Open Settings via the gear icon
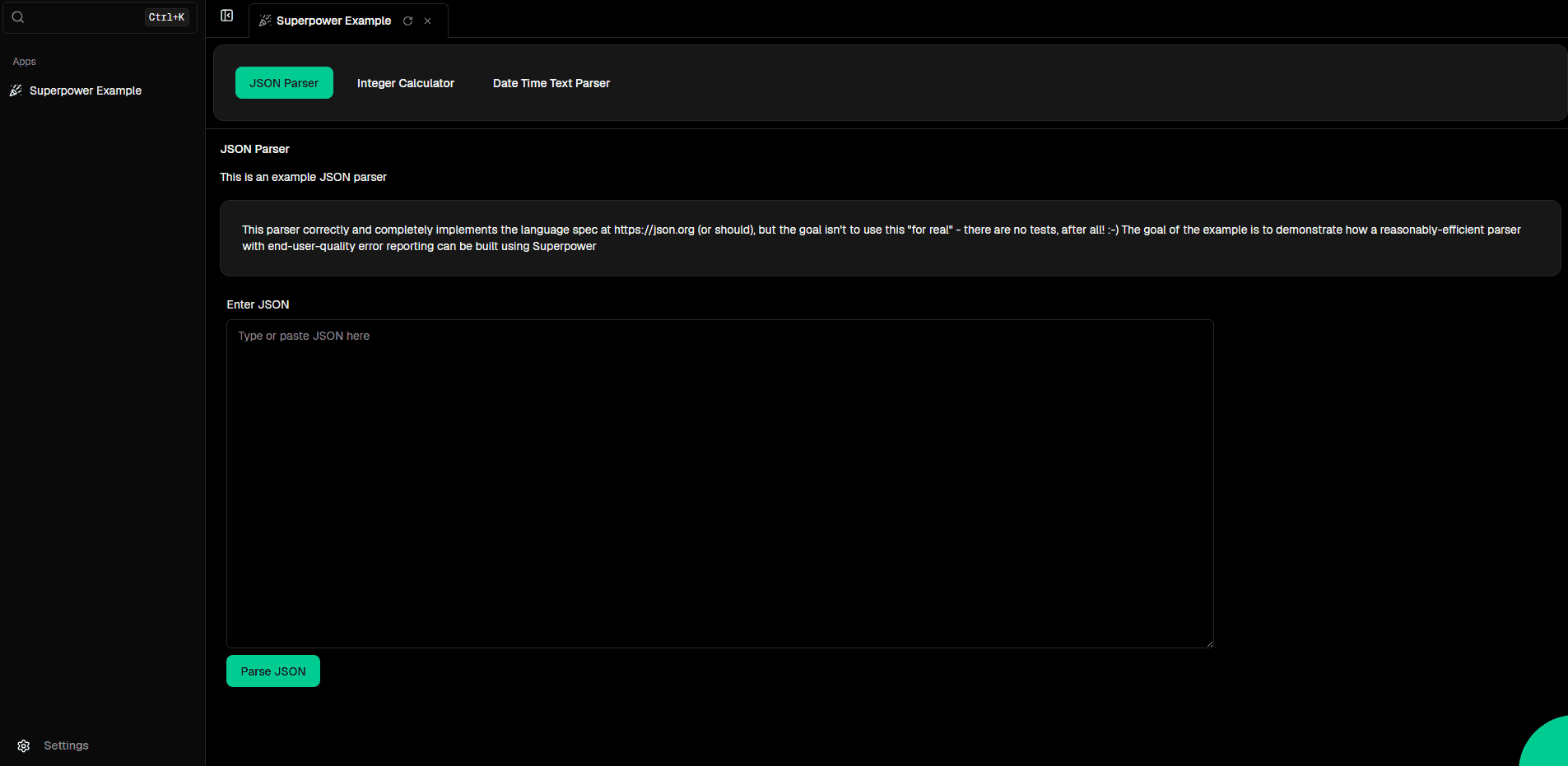1568x766 pixels. pyautogui.click(x=24, y=746)
